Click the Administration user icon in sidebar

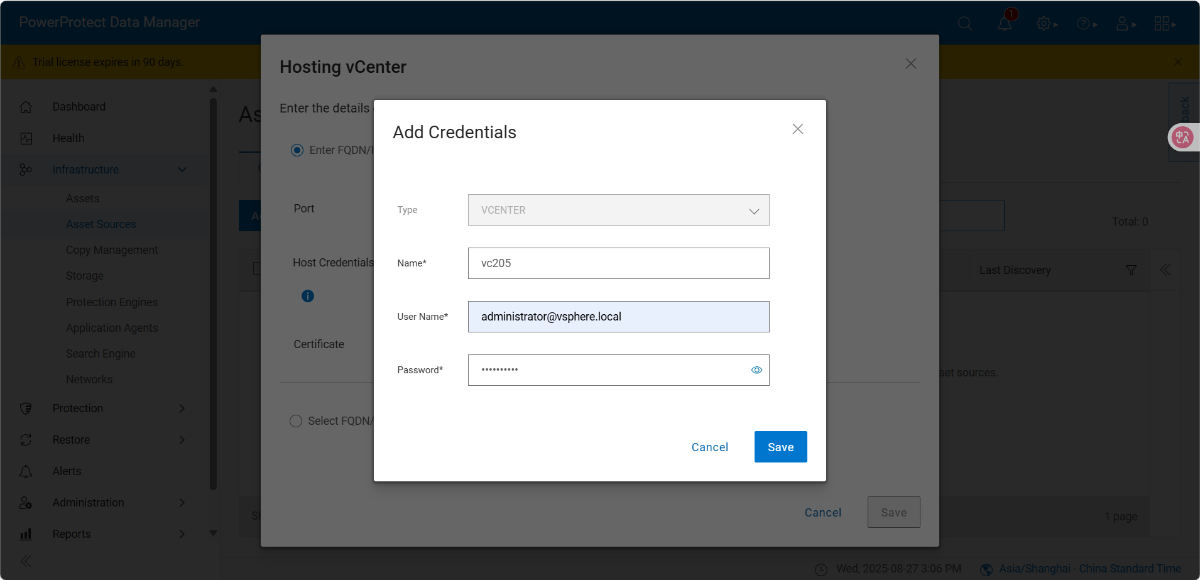[26, 503]
